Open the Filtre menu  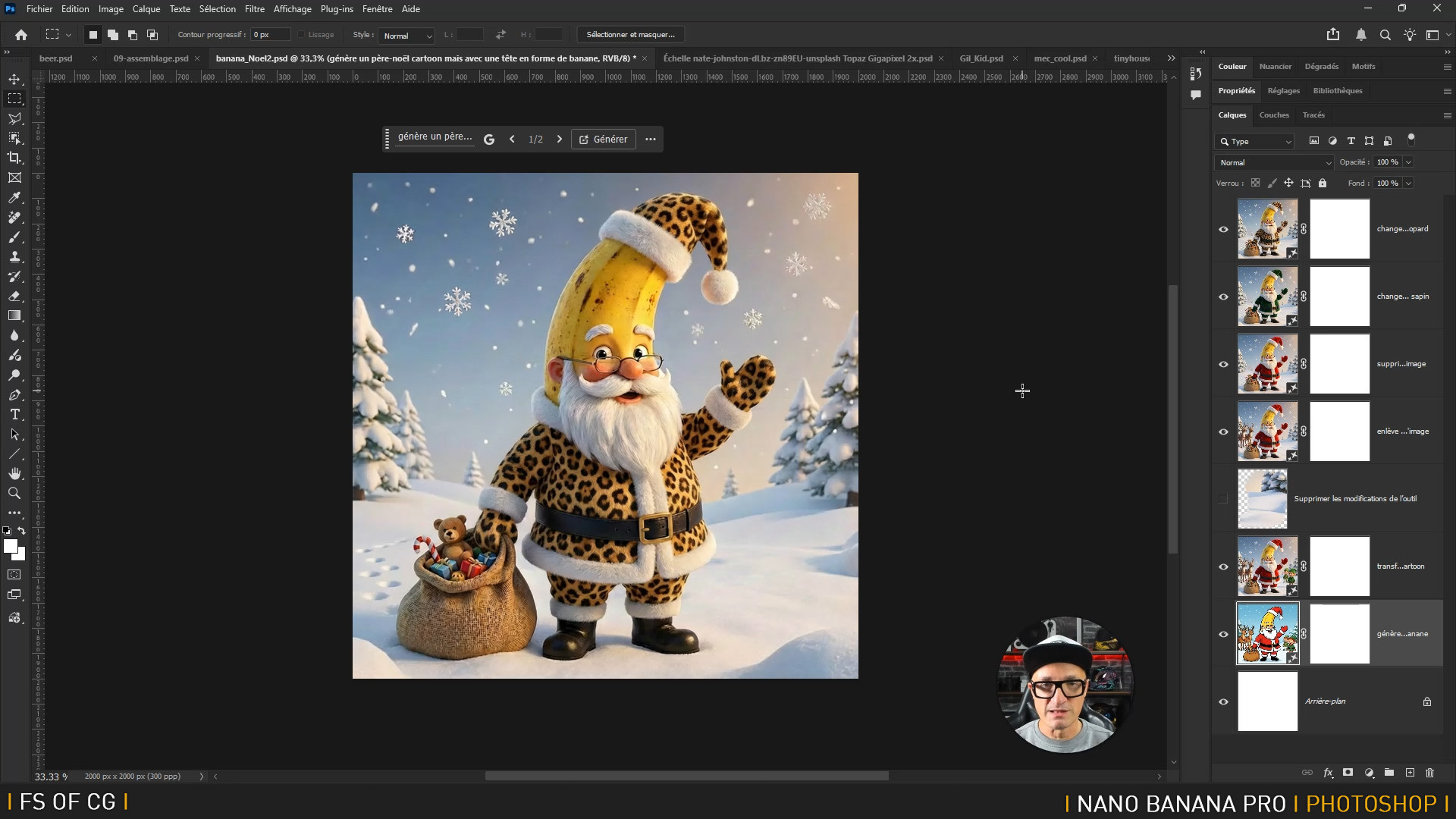point(254,9)
